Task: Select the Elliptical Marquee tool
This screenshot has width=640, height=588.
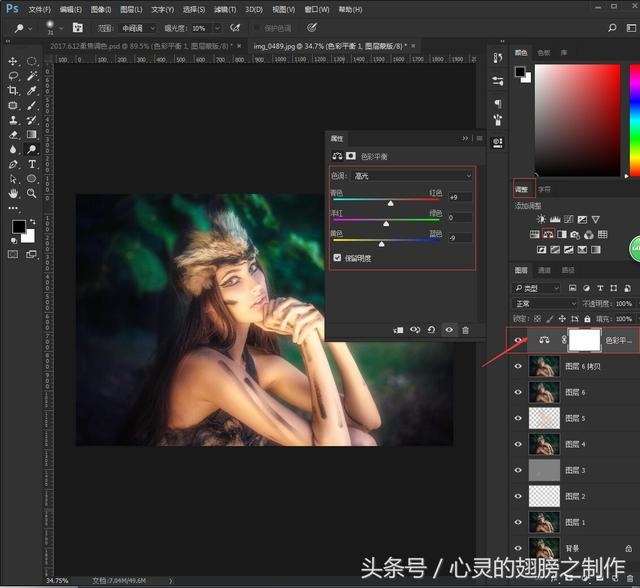Action: point(31,61)
